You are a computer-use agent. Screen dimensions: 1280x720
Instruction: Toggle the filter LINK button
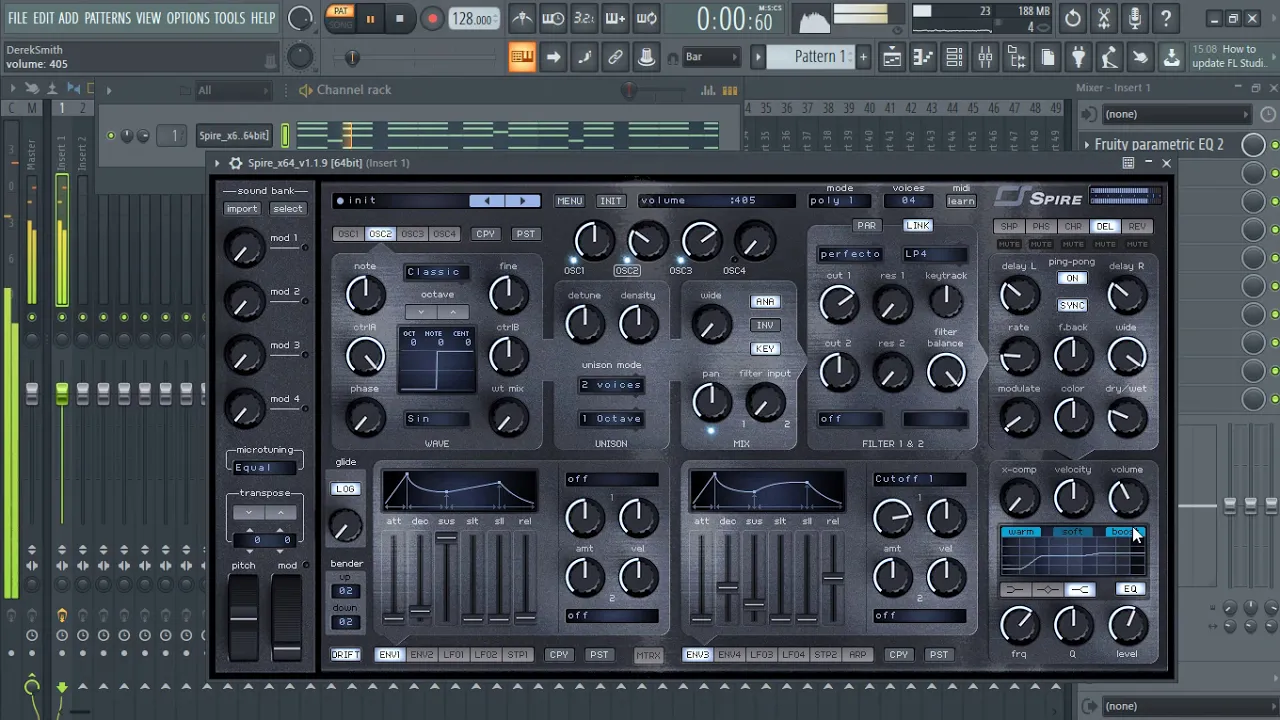(x=918, y=226)
